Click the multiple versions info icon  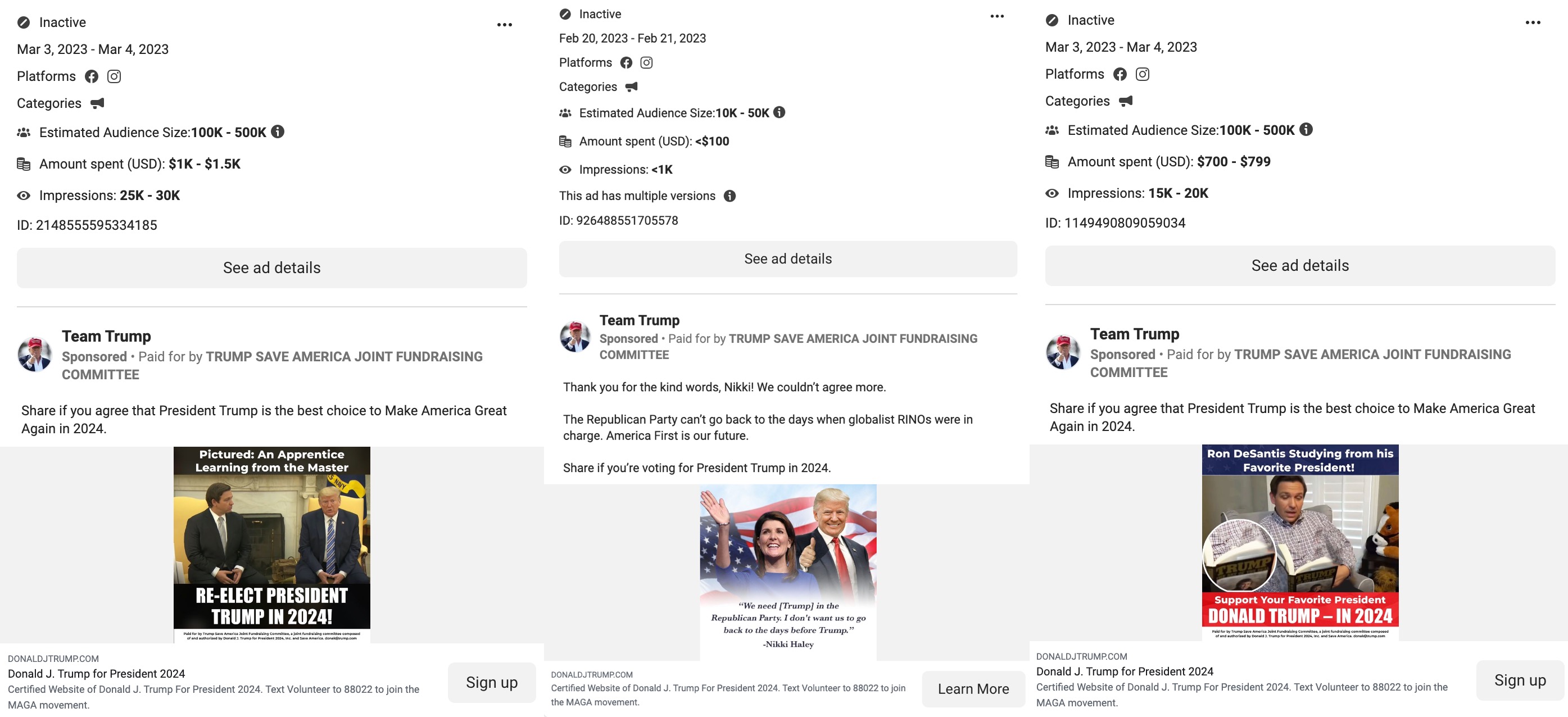(729, 196)
